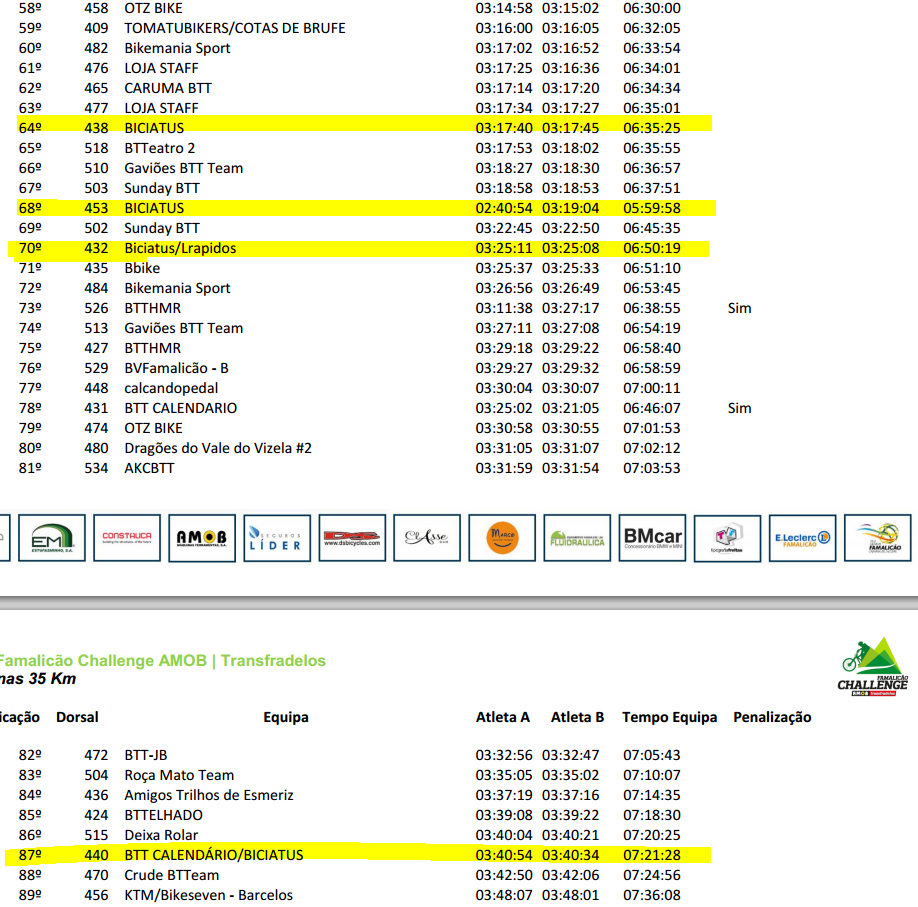918x907 pixels.
Task: Click team name 'BTTeatro 2'
Action: (160, 148)
